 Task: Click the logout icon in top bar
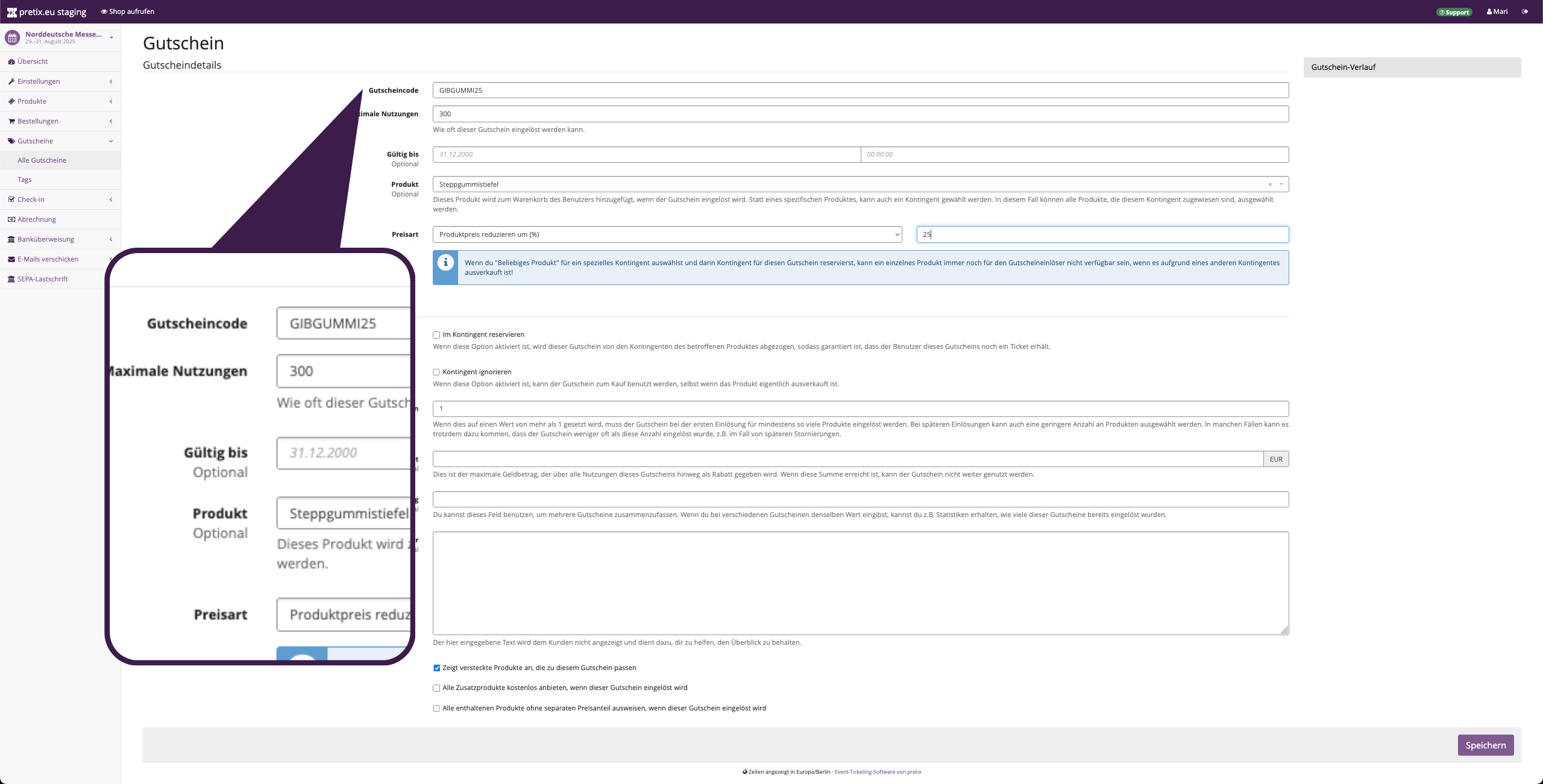1525,11
